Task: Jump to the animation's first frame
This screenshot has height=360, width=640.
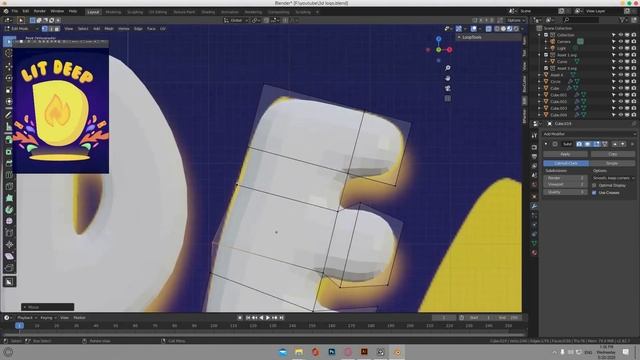Action: pyautogui.click(x=248, y=318)
